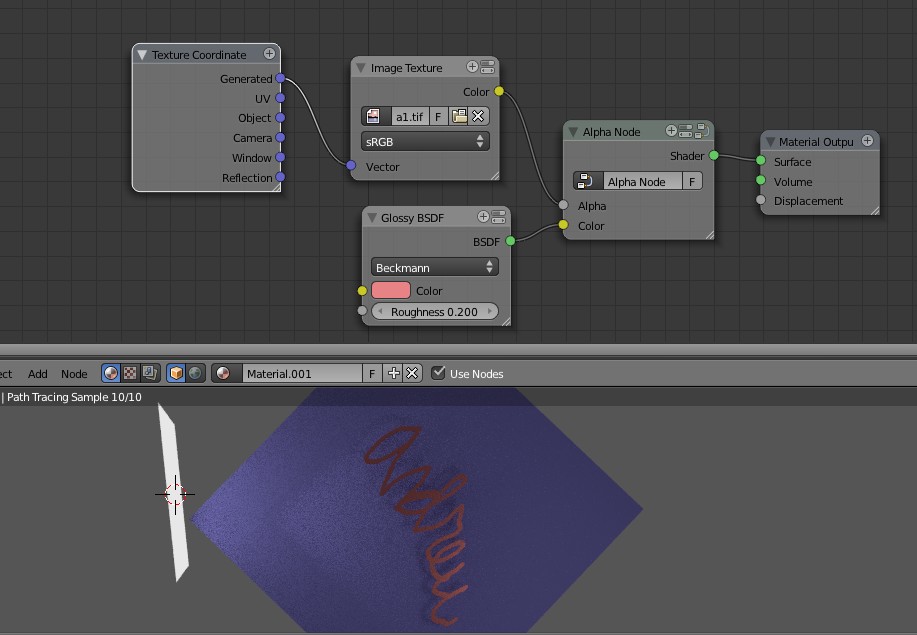This screenshot has width=917, height=635.
Task: Open the sRGB color space dropdown
Action: coord(425,141)
